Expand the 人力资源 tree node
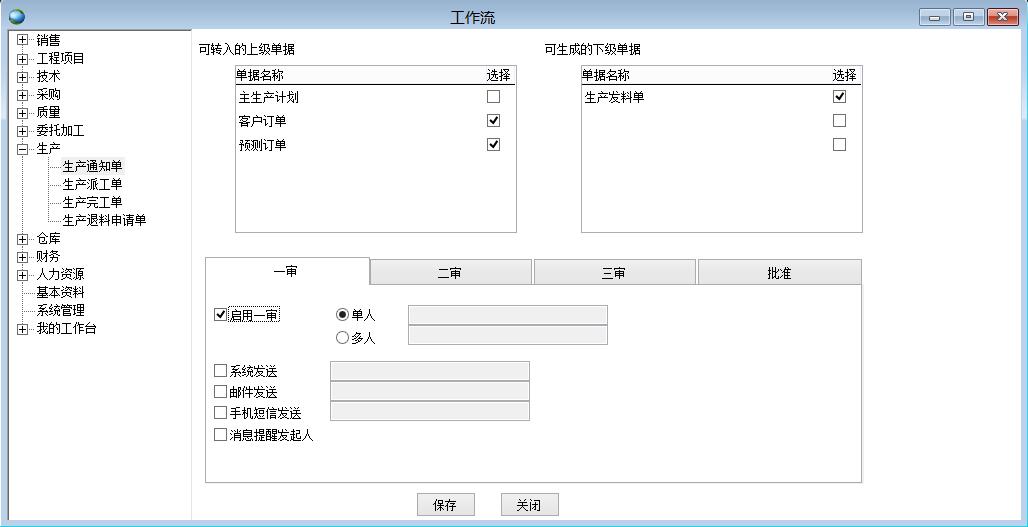Image resolution: width=1028 pixels, height=527 pixels. coord(23,275)
